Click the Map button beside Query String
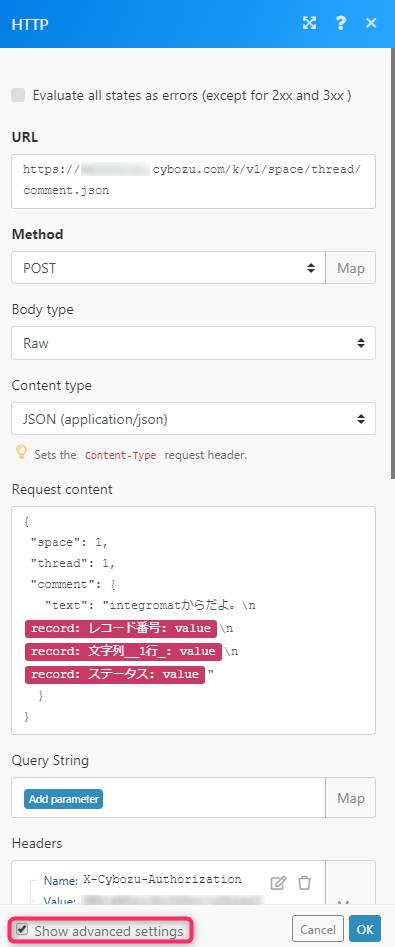The image size is (395, 947). click(x=351, y=798)
